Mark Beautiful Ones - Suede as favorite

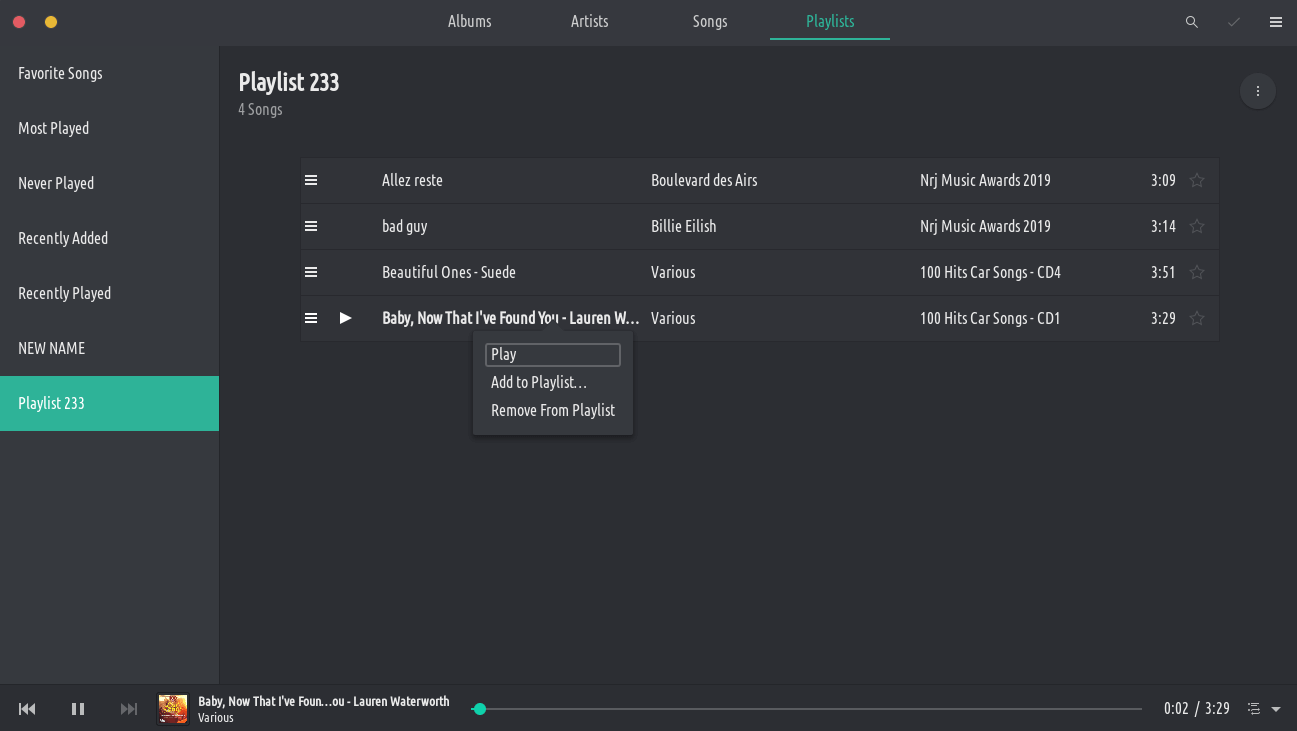[x=1197, y=273]
